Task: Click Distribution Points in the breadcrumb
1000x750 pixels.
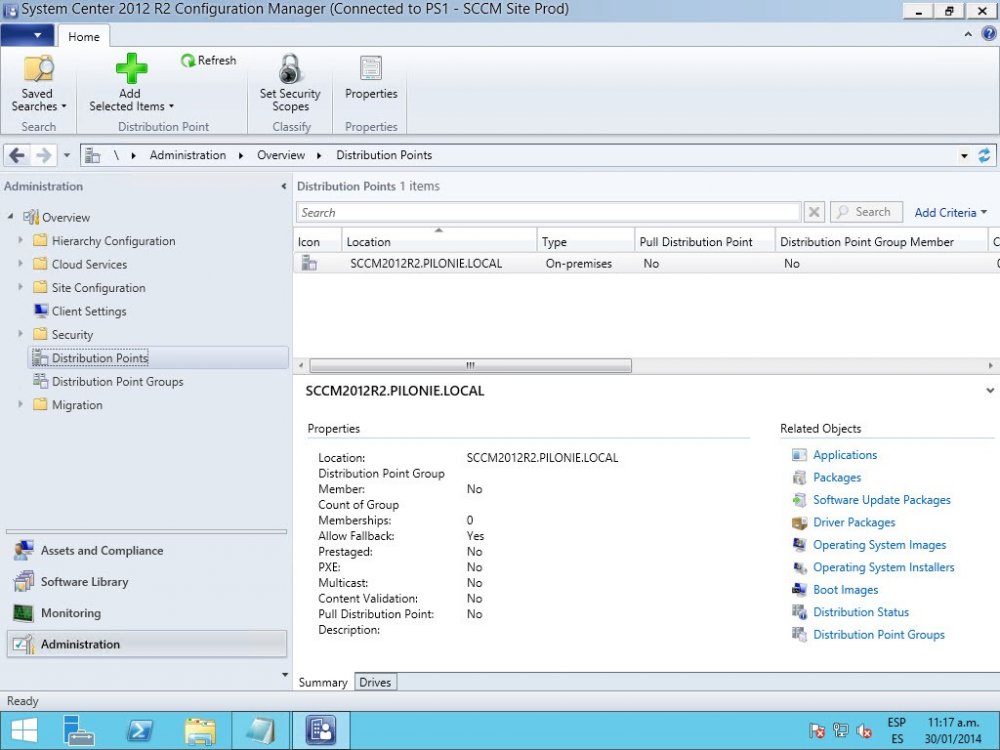Action: point(384,155)
